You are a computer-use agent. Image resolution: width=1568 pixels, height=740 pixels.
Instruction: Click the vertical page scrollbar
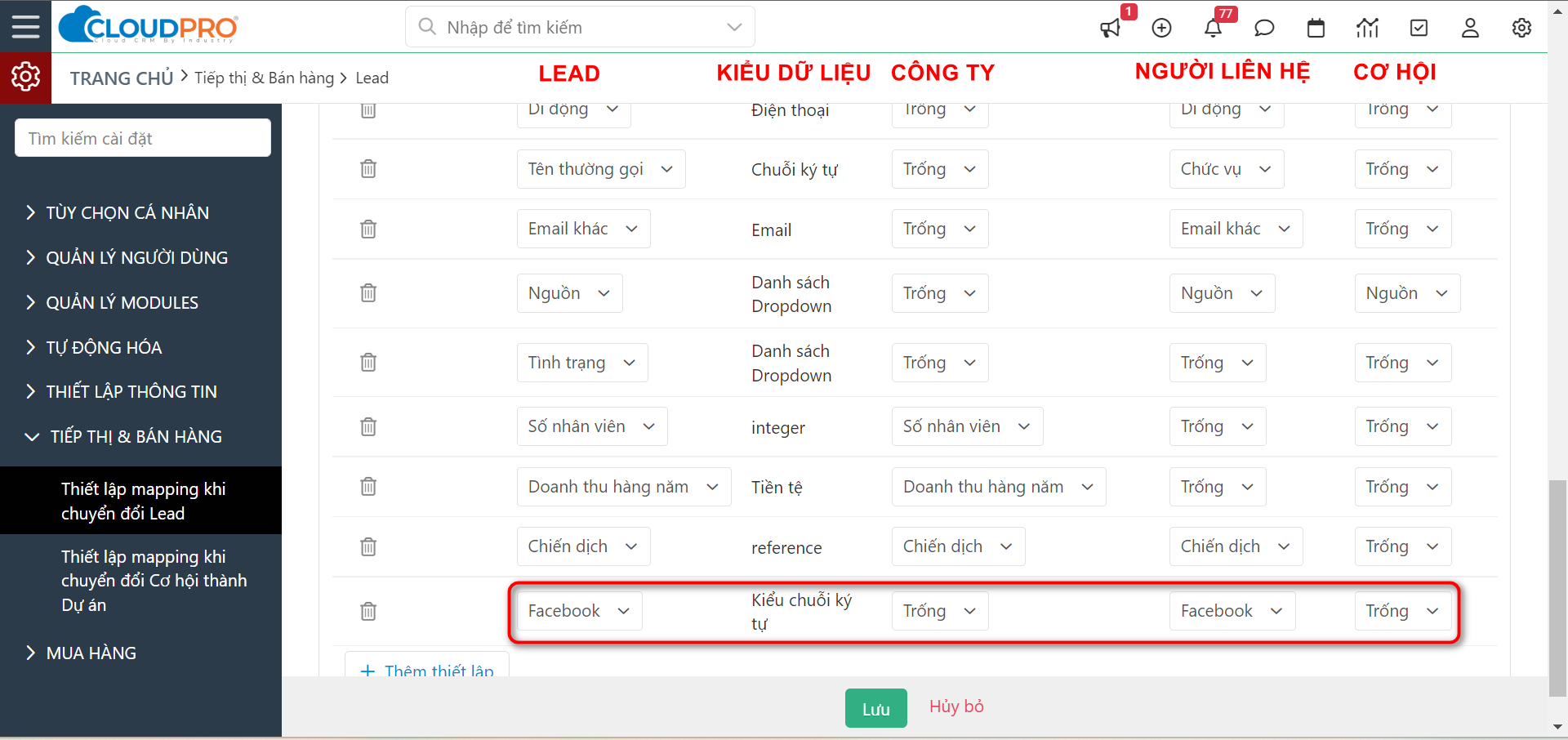(1557, 588)
